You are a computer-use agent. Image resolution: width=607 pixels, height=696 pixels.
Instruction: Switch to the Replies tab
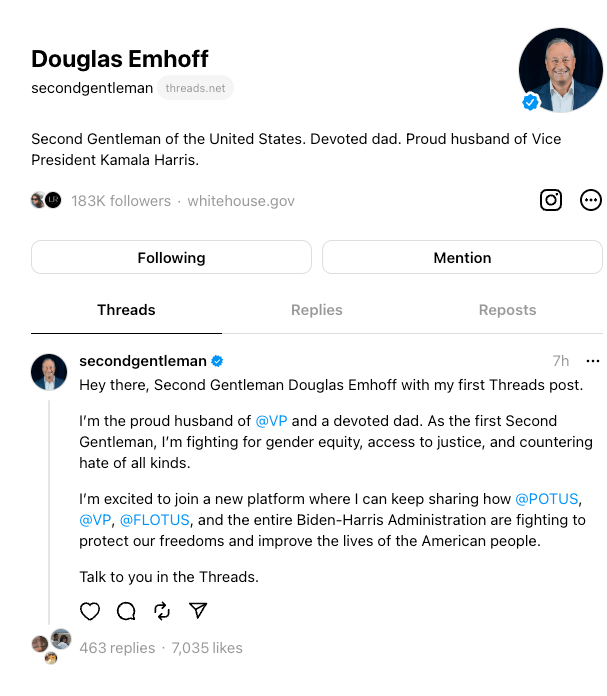tap(317, 310)
